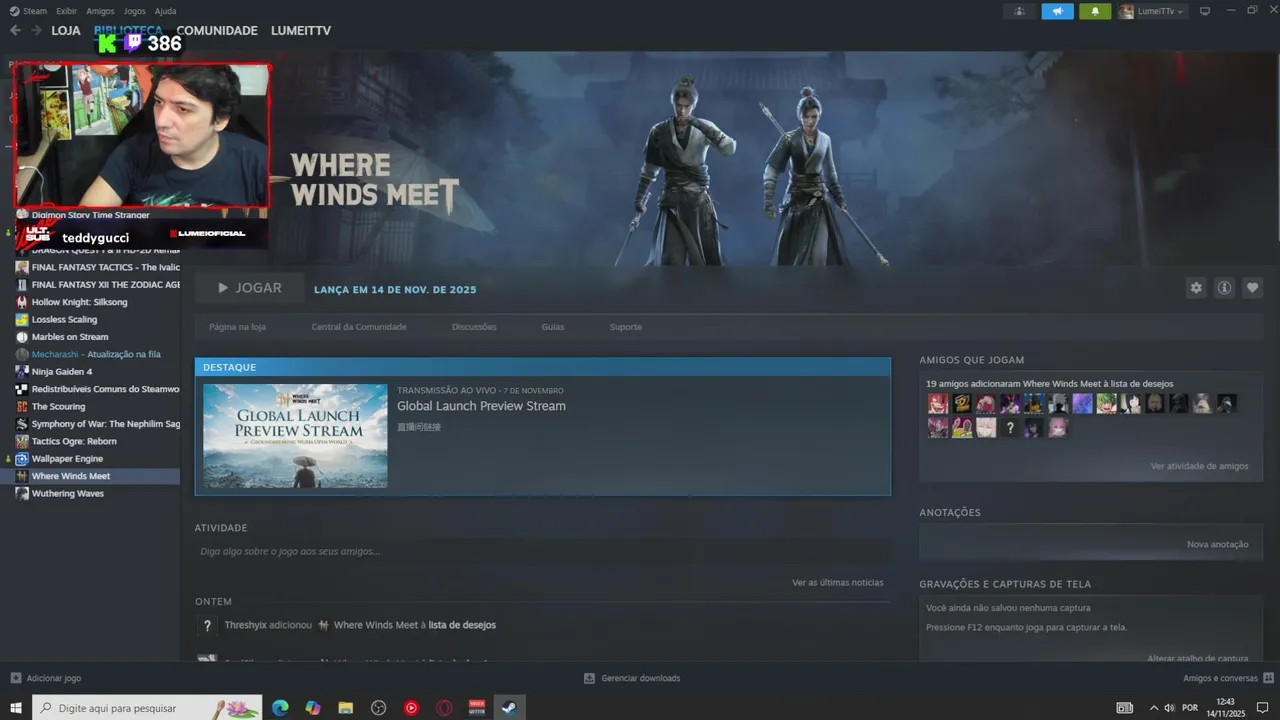Click lista de desejos link in activity

click(x=462, y=625)
